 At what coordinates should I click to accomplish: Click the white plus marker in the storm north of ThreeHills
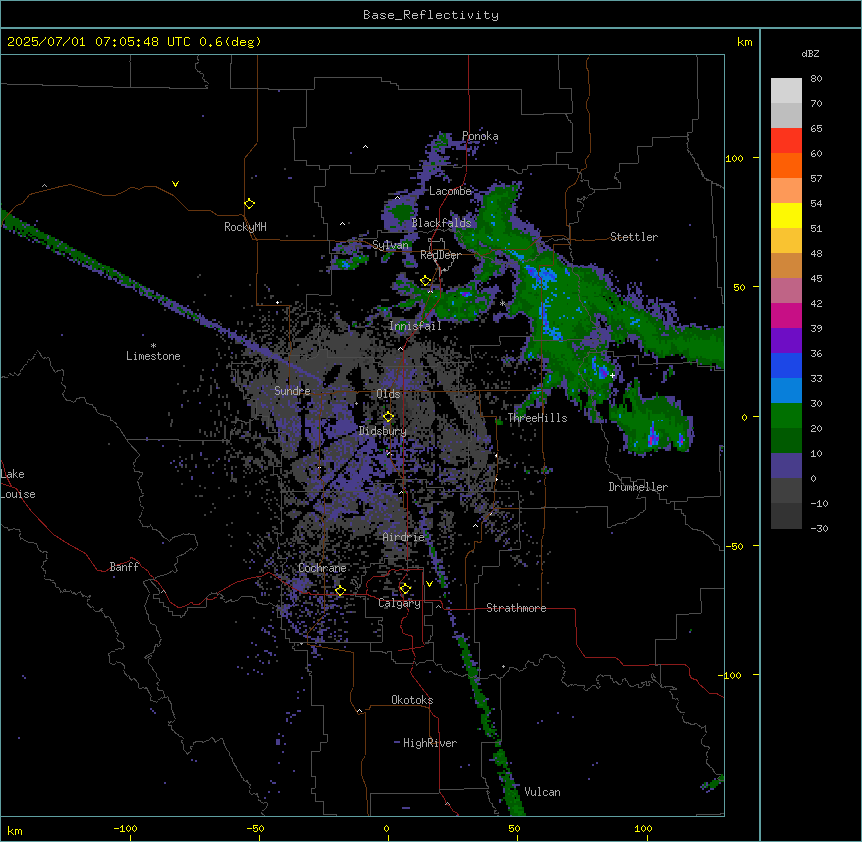(x=612, y=375)
